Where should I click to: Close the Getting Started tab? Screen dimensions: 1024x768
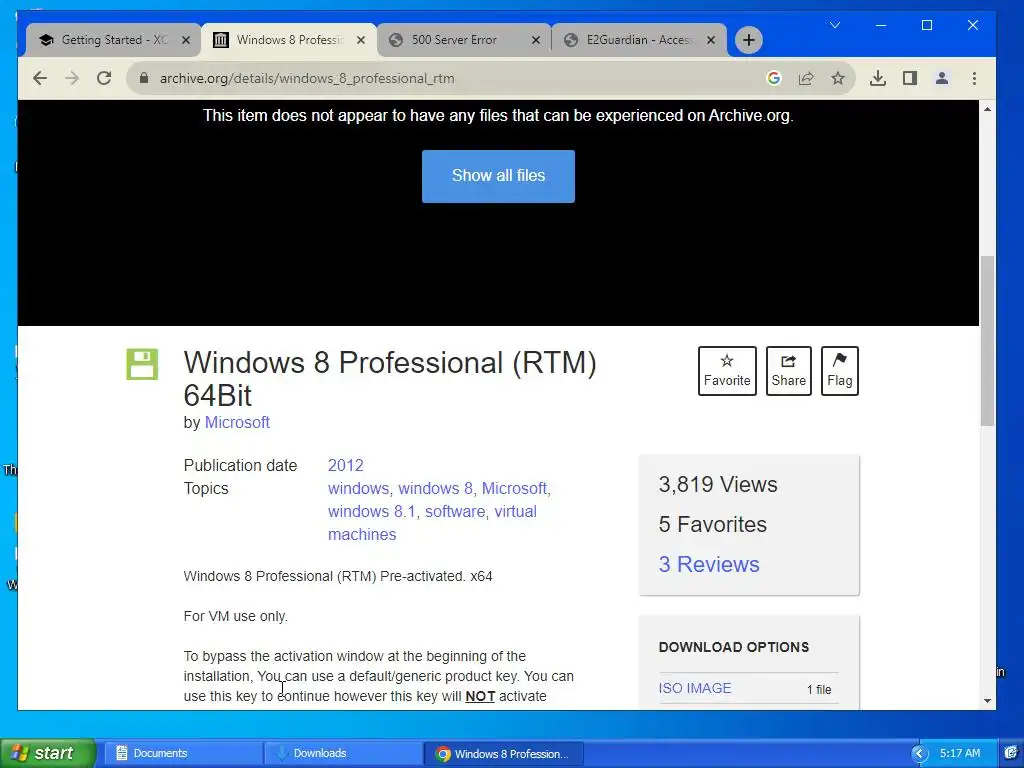coord(185,40)
